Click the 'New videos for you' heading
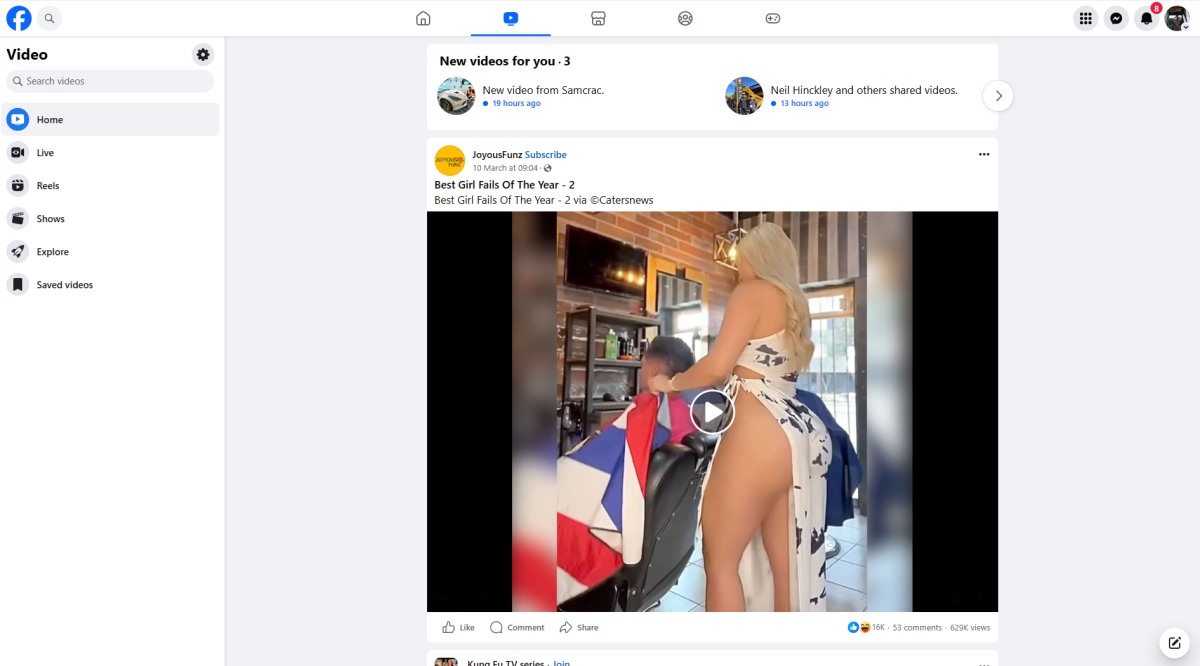This screenshot has width=1200, height=666. pos(504,61)
